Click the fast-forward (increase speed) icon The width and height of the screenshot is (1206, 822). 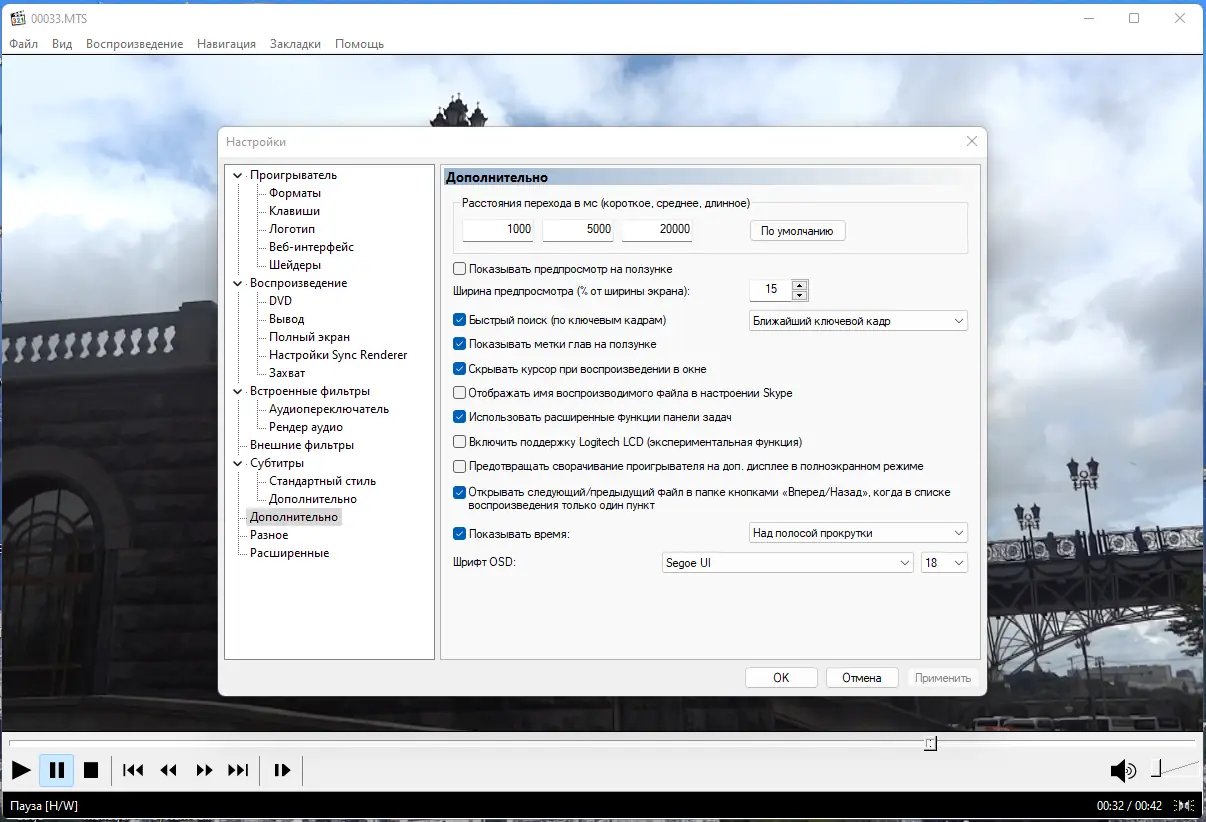[204, 770]
